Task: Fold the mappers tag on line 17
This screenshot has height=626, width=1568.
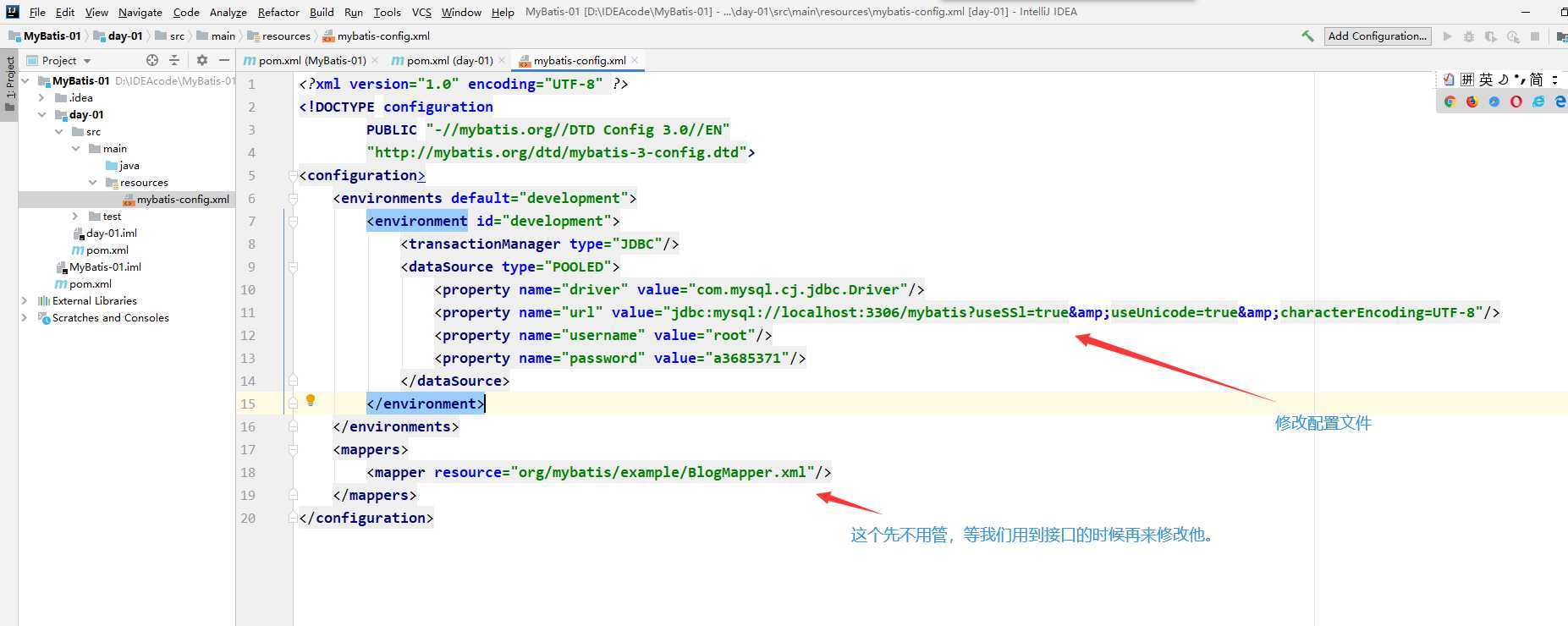Action: pyautogui.click(x=293, y=449)
